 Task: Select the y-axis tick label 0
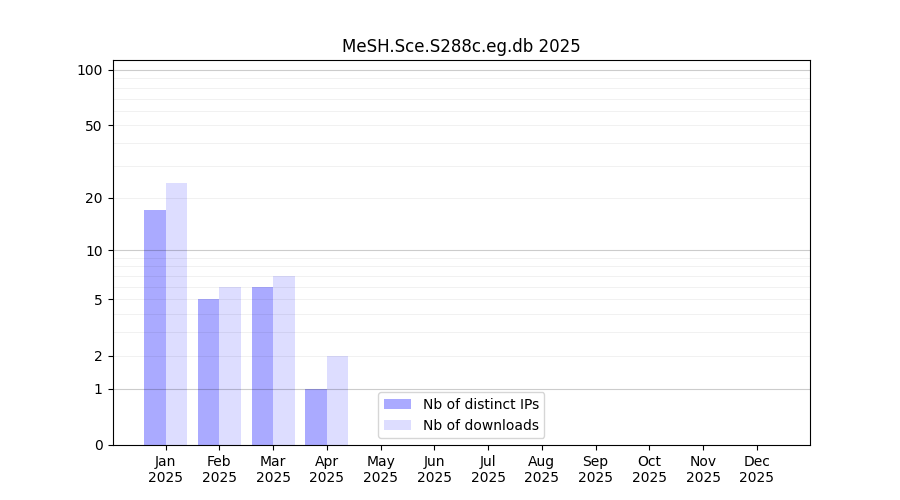[x=98, y=445]
